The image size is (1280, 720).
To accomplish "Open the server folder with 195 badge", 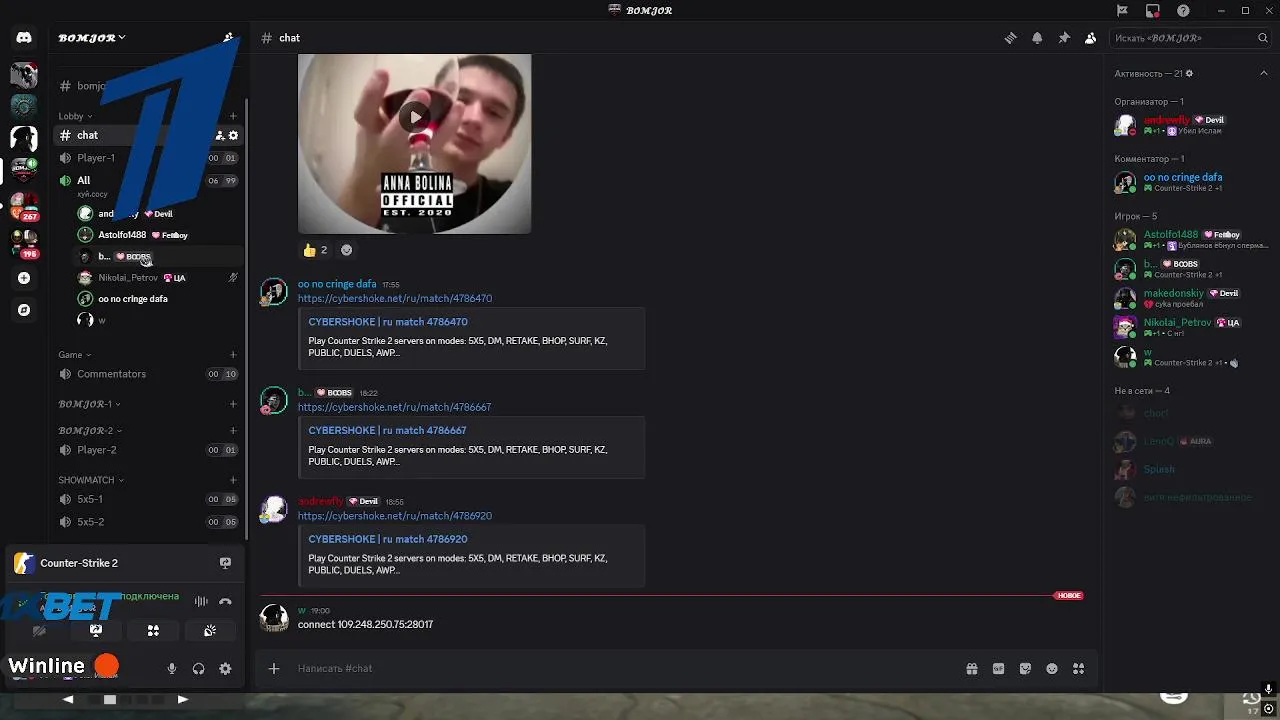I will 24,244.
